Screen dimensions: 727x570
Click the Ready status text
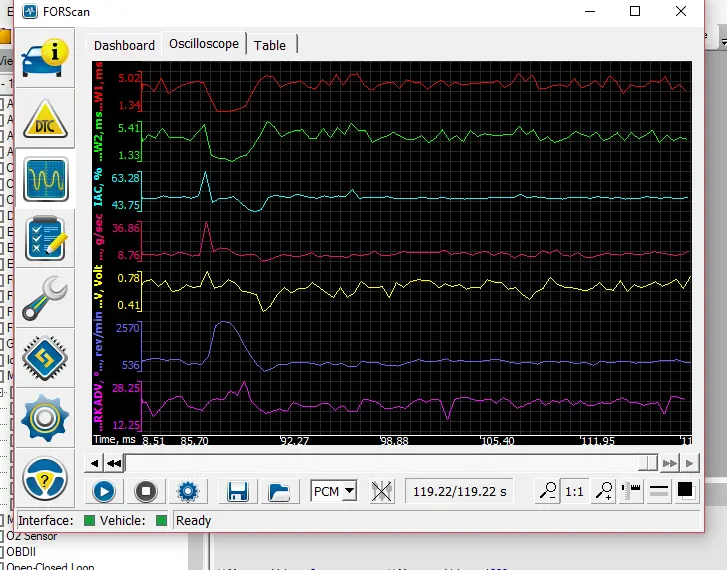[x=193, y=521]
